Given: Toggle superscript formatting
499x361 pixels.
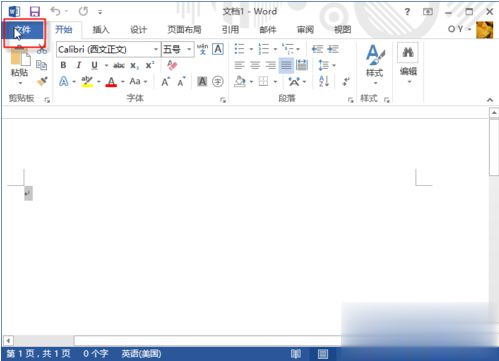Looking at the screenshot, I should (x=150, y=65).
